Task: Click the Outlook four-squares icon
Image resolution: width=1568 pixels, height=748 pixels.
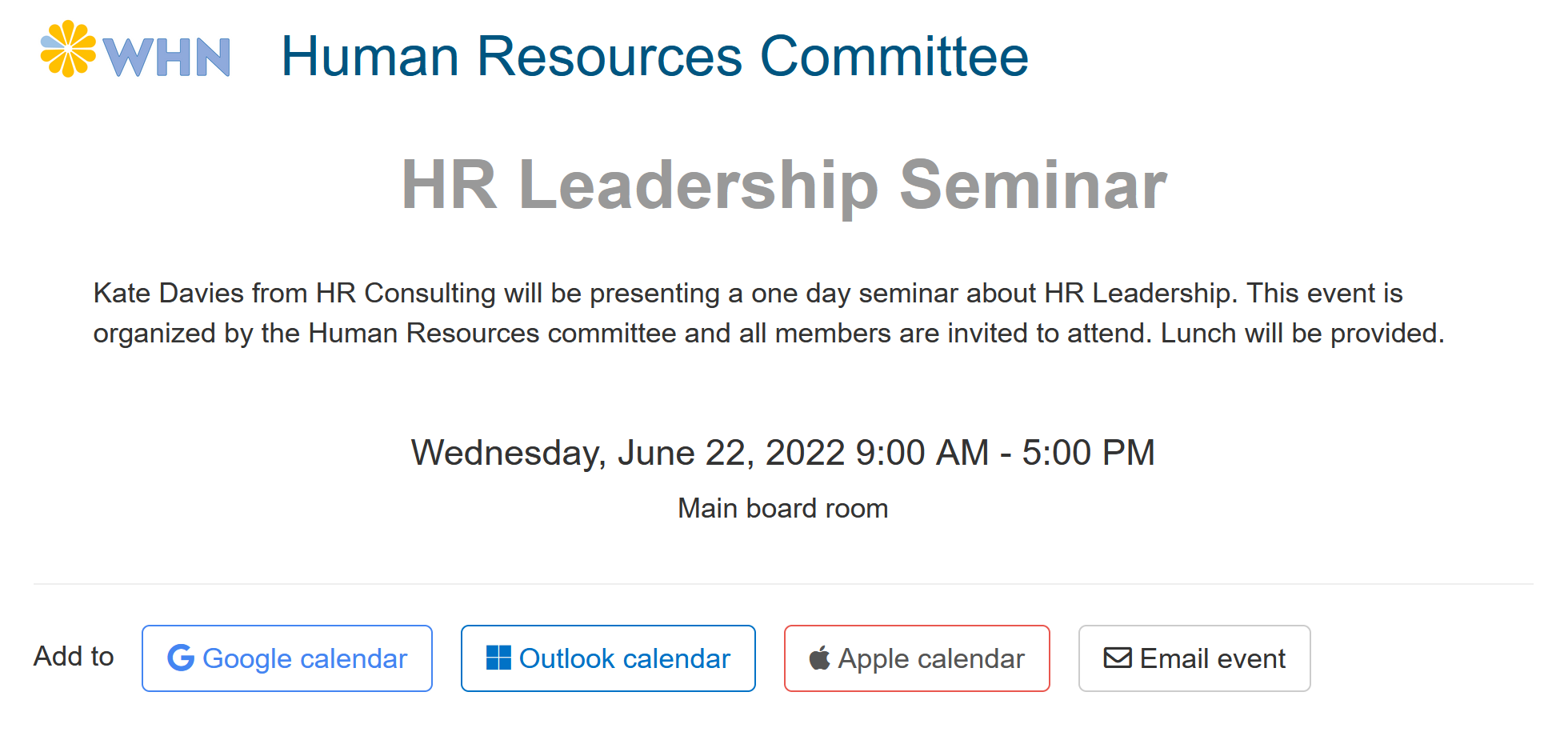Action: (x=498, y=658)
